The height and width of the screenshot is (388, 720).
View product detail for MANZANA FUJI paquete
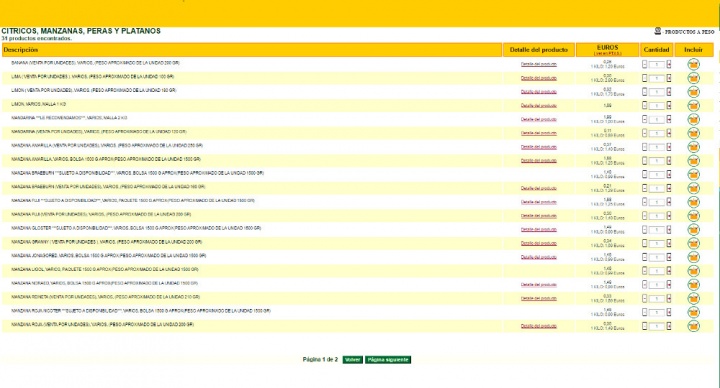pyautogui.click(x=539, y=202)
